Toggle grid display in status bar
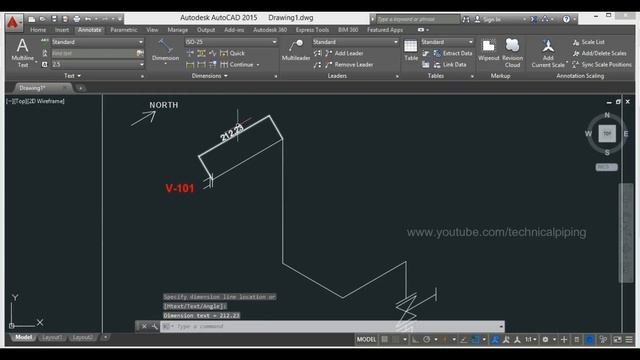 [x=384, y=339]
